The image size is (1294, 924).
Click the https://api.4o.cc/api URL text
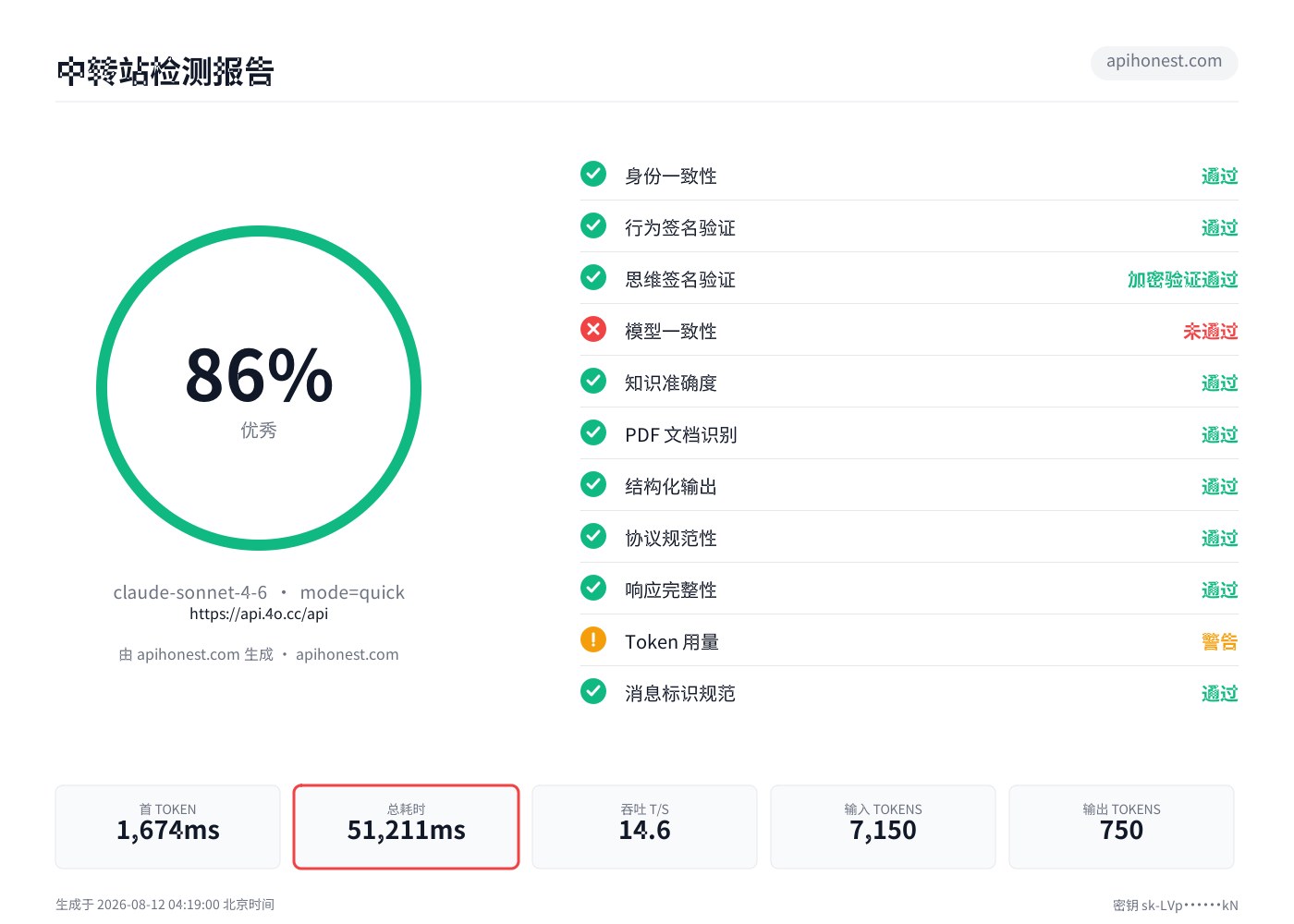(x=259, y=614)
